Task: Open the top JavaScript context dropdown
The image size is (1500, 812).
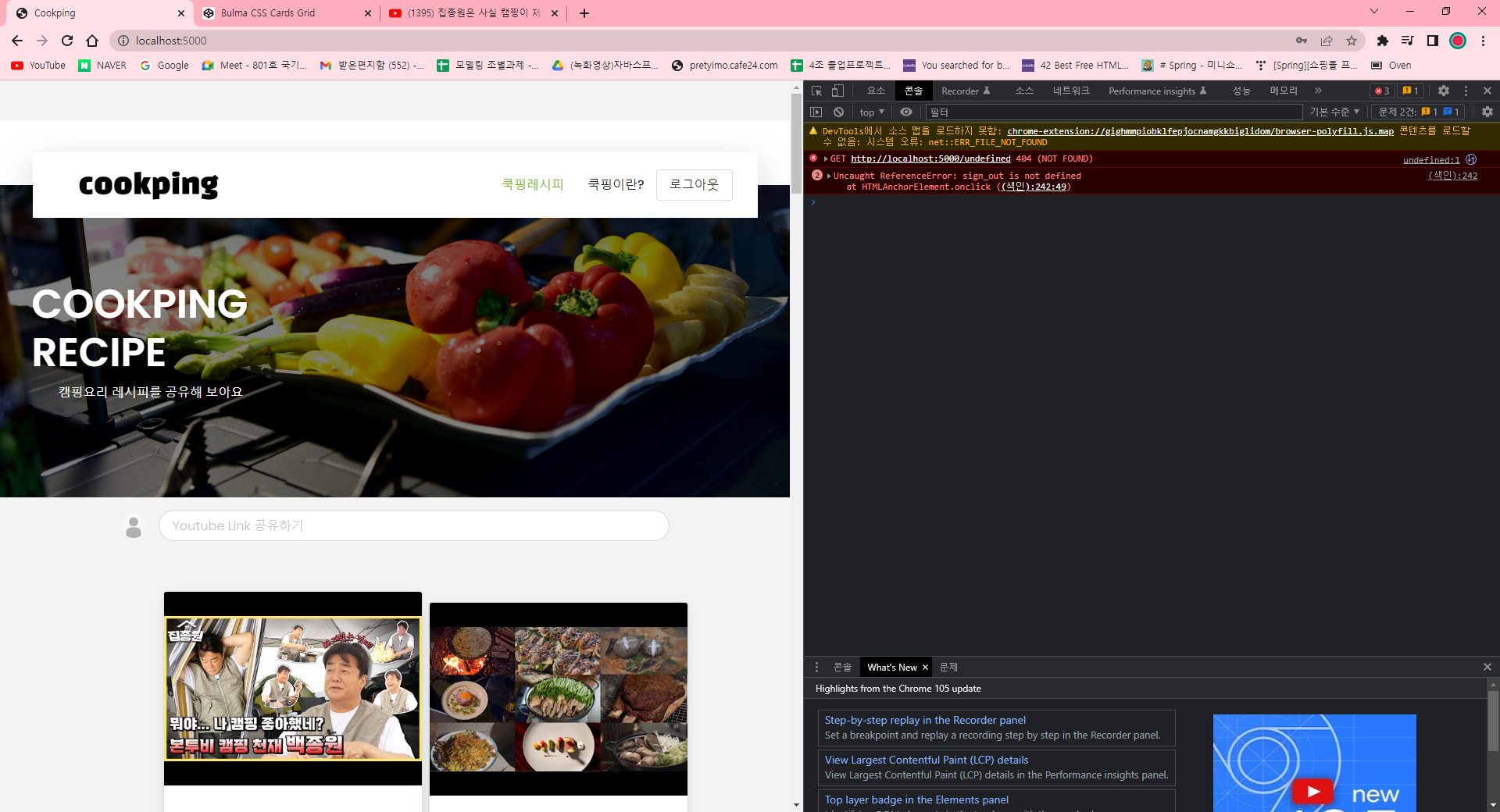Action: (x=872, y=112)
